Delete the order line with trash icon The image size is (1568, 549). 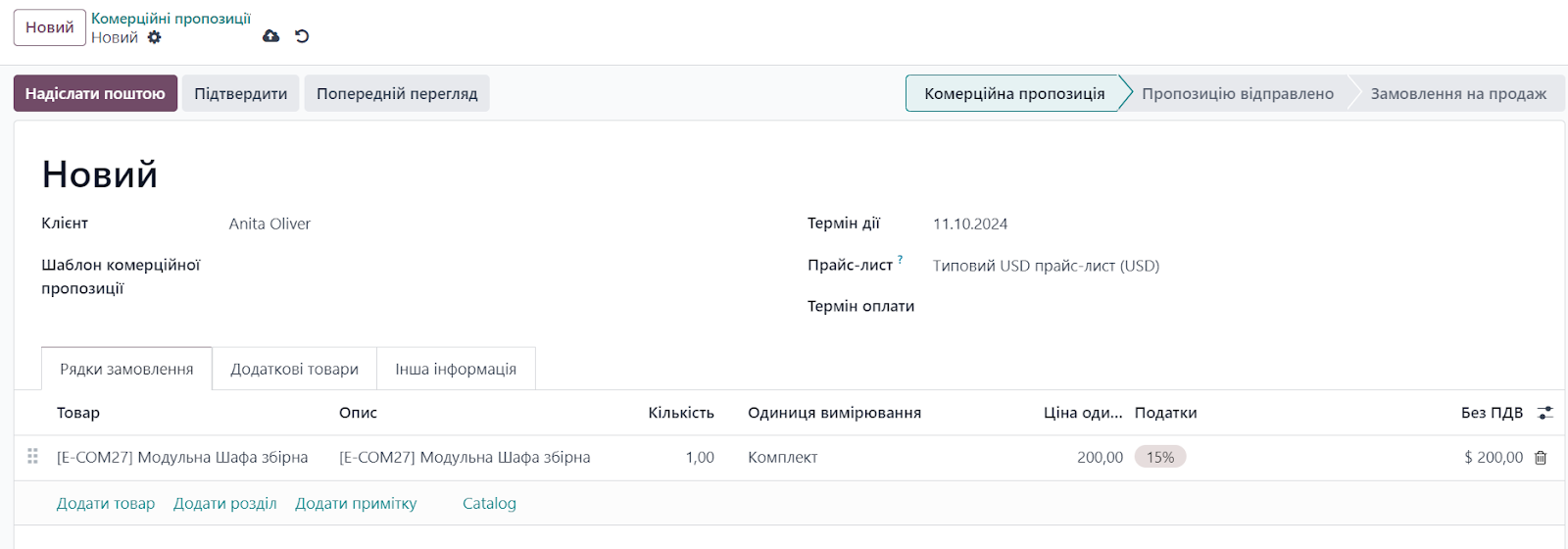point(1541,458)
